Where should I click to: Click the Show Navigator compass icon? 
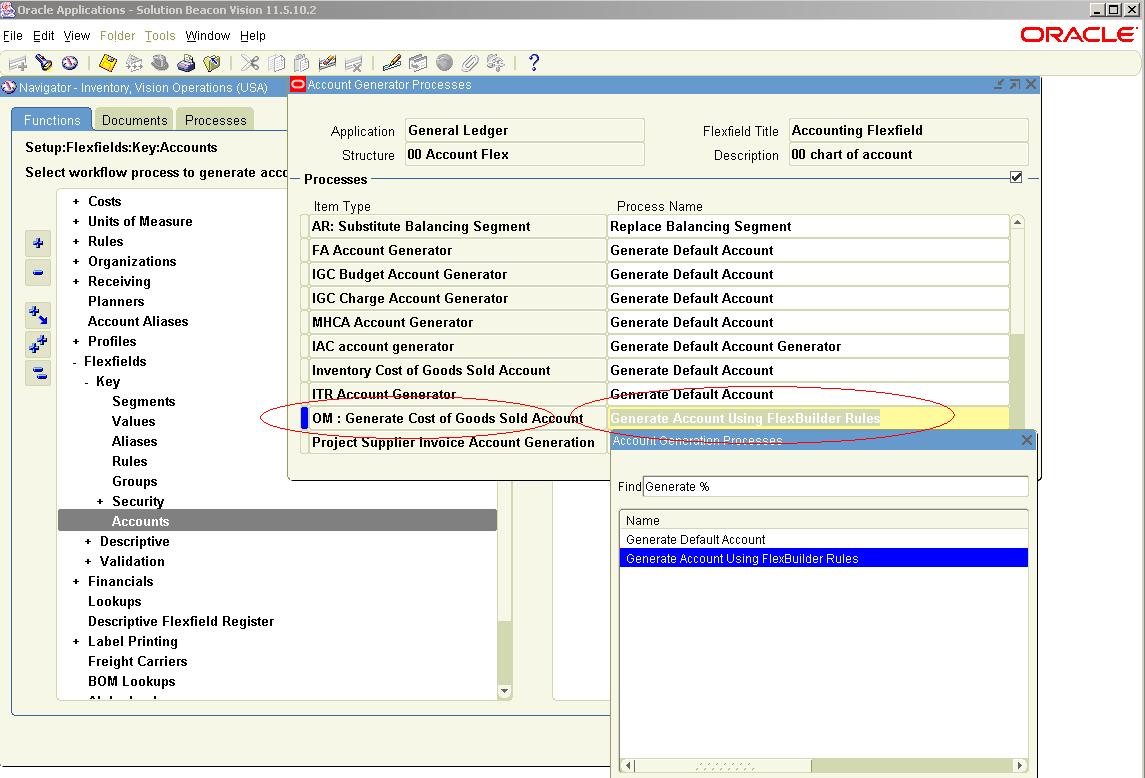(x=69, y=63)
